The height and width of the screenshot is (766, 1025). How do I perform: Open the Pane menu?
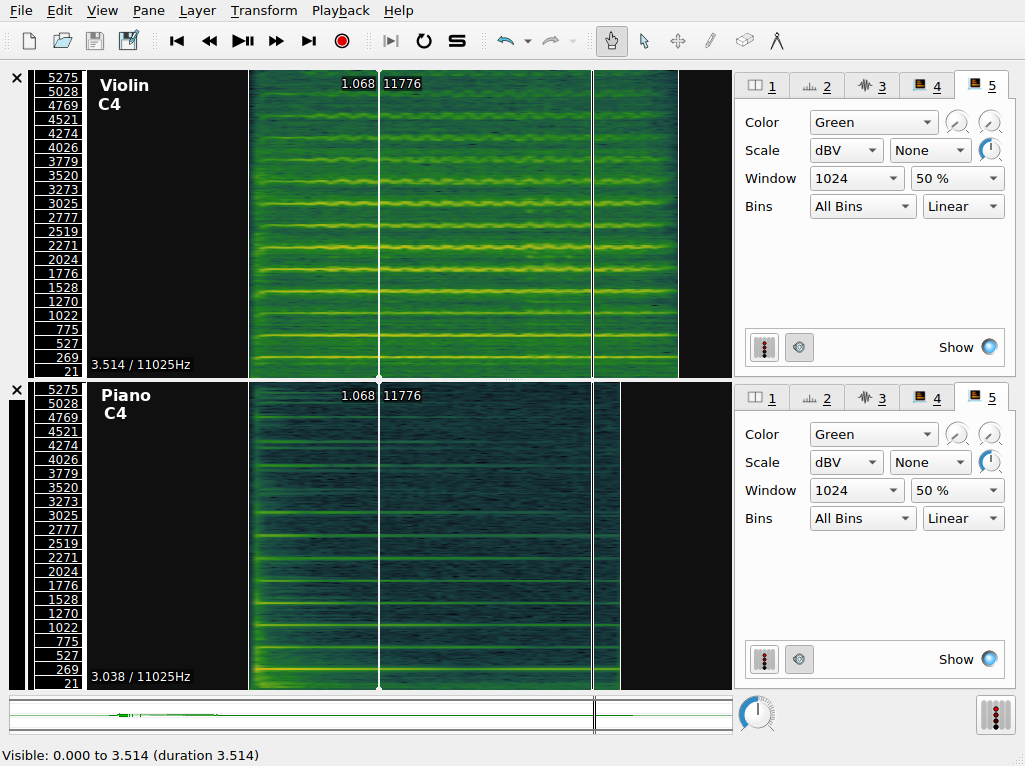tap(148, 10)
